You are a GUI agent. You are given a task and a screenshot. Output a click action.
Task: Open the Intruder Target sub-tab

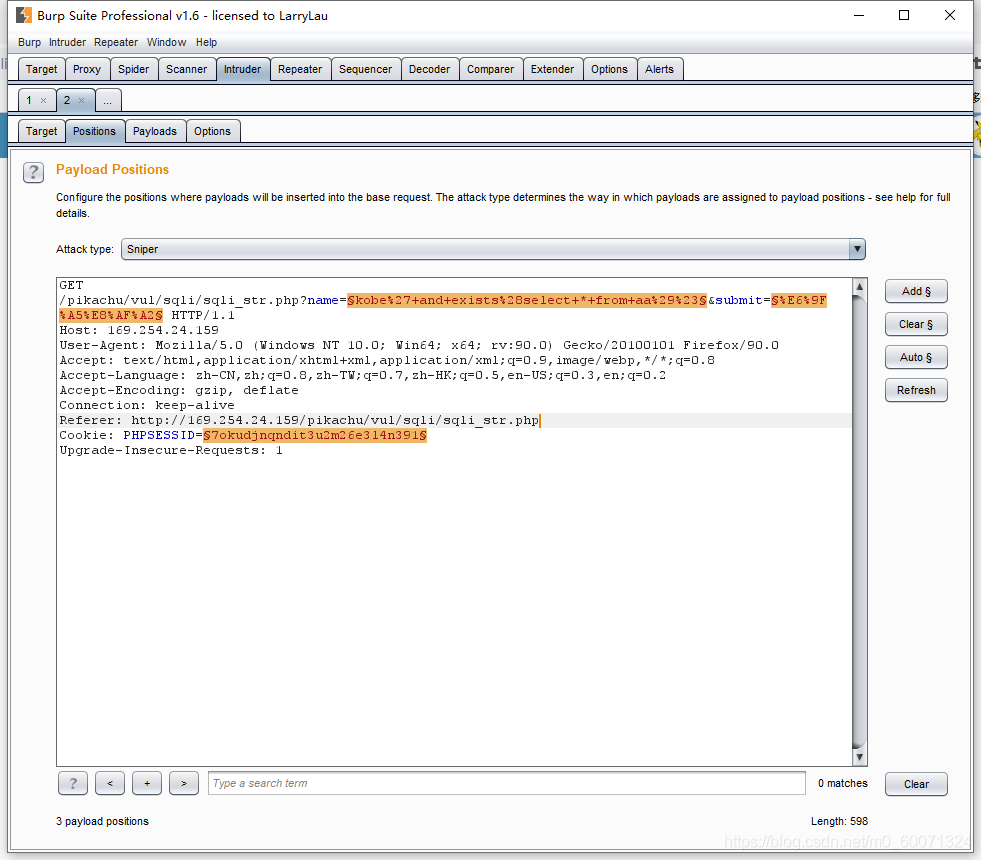point(41,131)
